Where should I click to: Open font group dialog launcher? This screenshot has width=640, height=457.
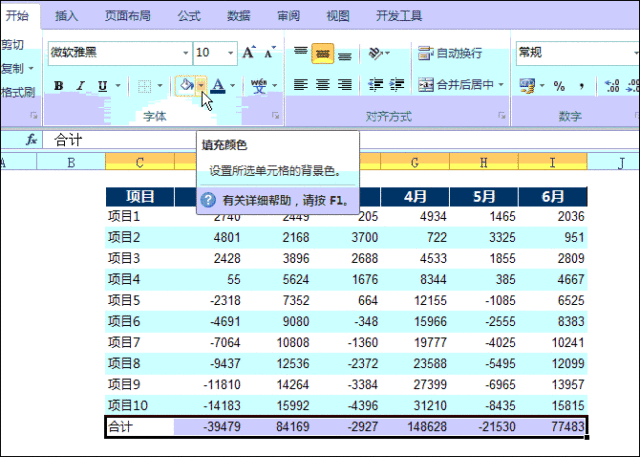(276, 116)
